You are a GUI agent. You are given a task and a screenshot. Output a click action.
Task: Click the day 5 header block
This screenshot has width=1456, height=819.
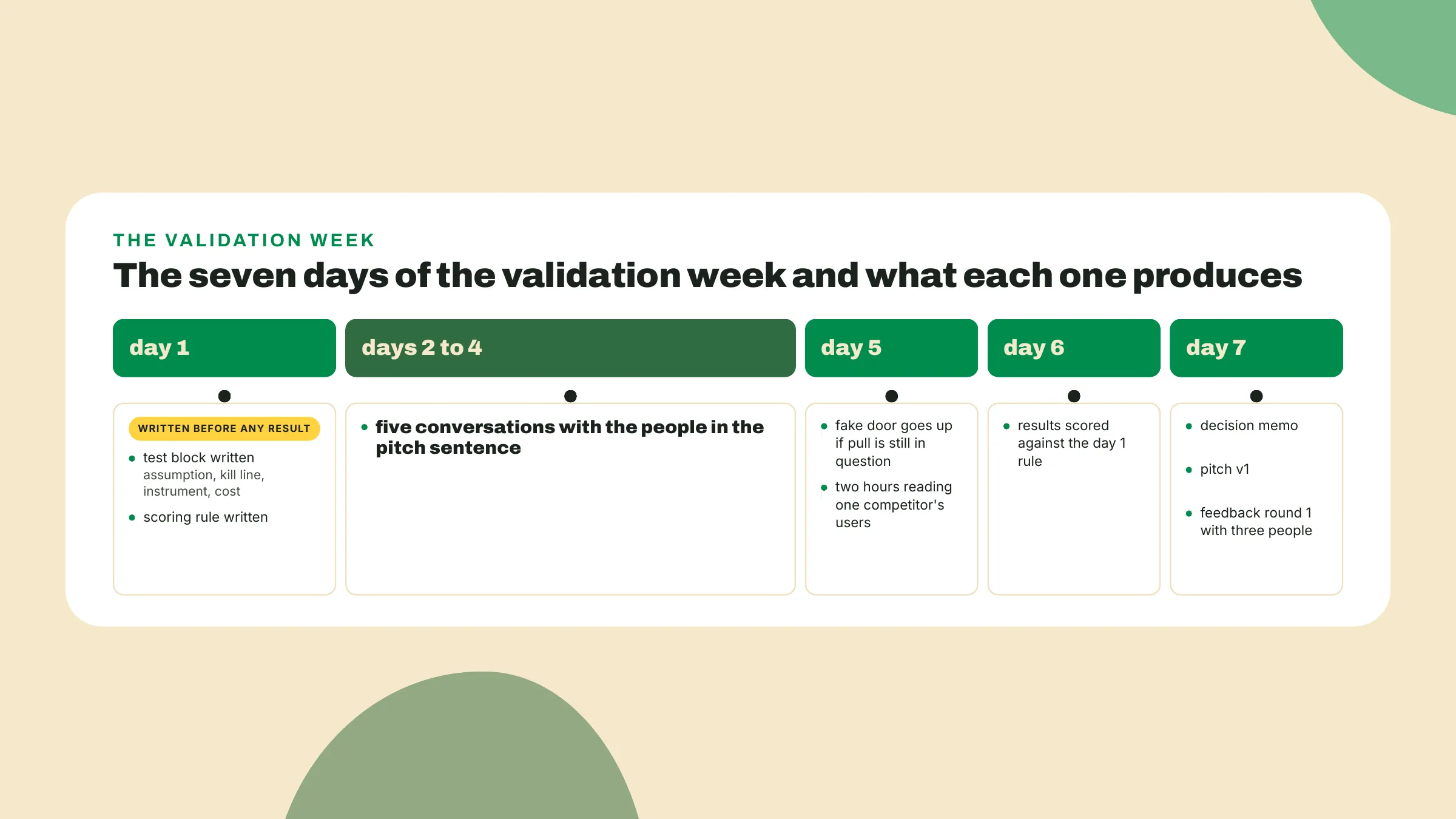click(x=891, y=348)
